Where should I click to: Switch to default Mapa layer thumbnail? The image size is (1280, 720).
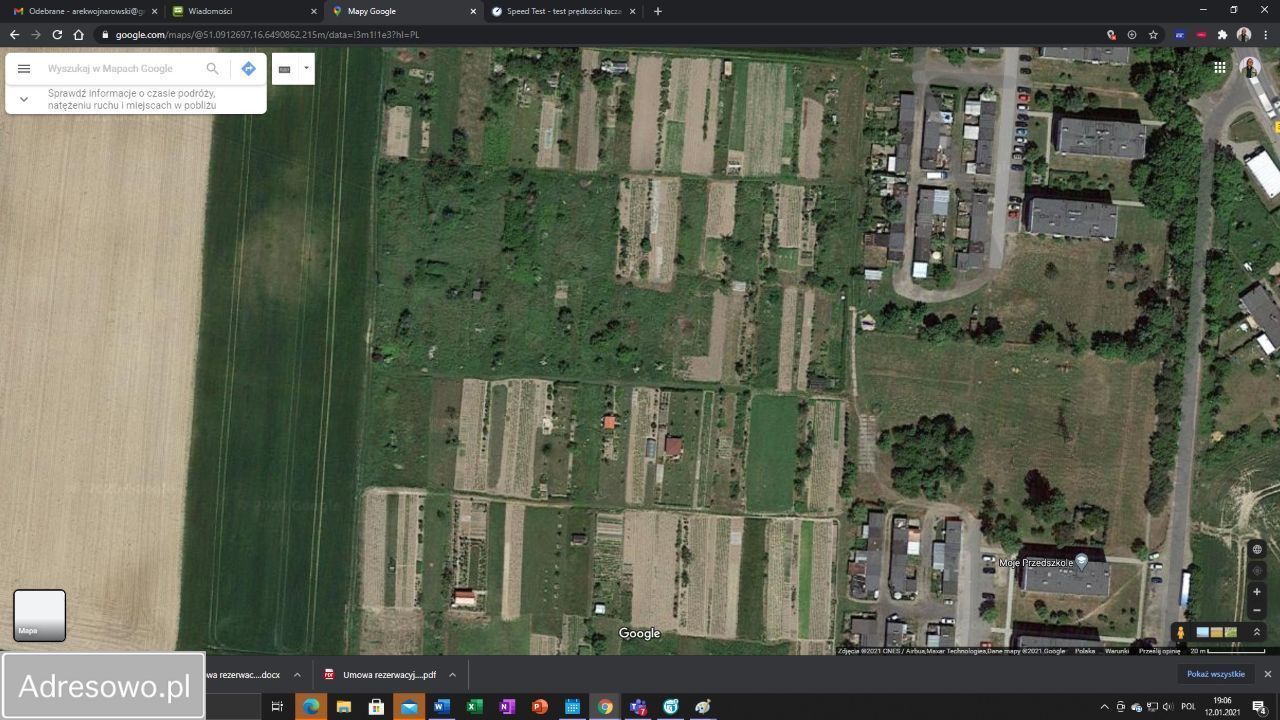point(39,615)
